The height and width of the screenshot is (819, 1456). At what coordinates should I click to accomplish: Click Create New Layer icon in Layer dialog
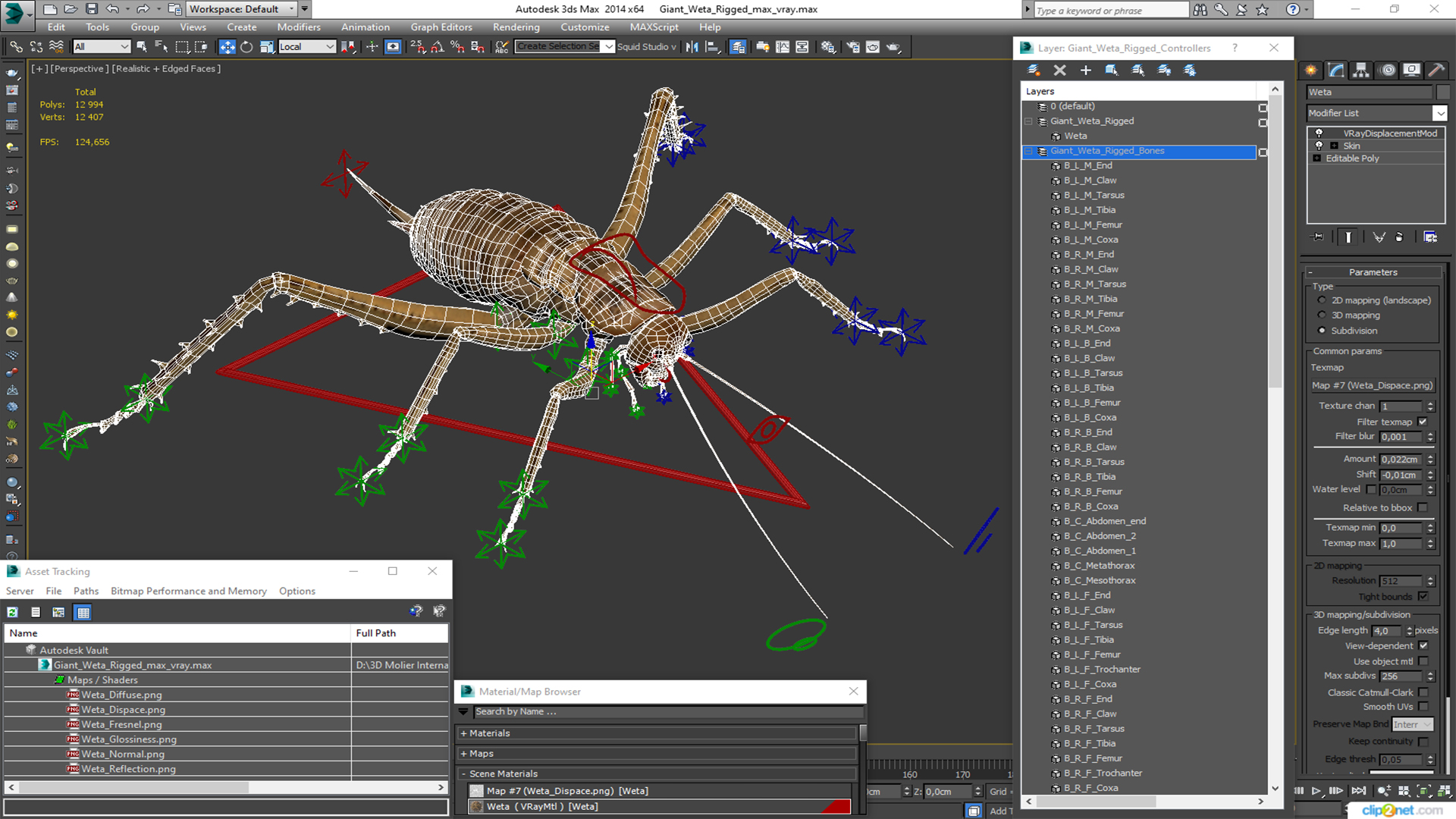point(1034,71)
